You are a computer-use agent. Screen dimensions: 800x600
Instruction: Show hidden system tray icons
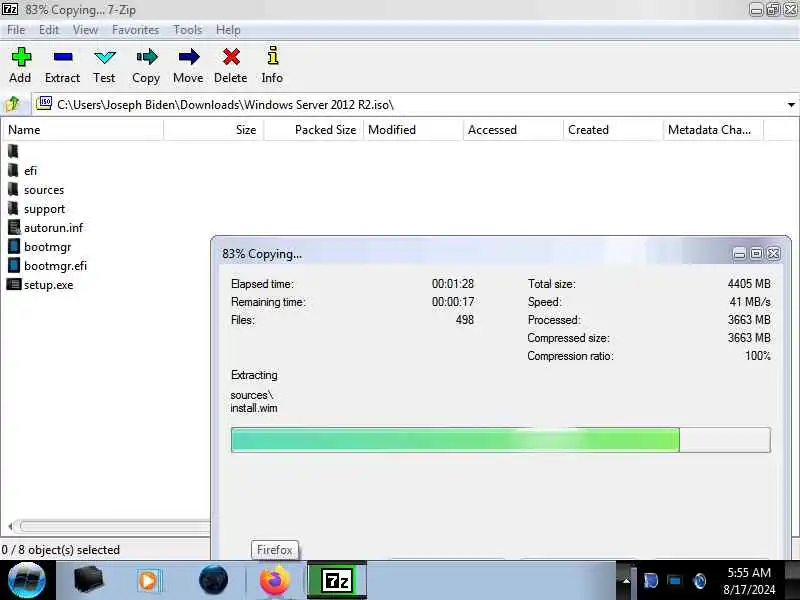[627, 581]
